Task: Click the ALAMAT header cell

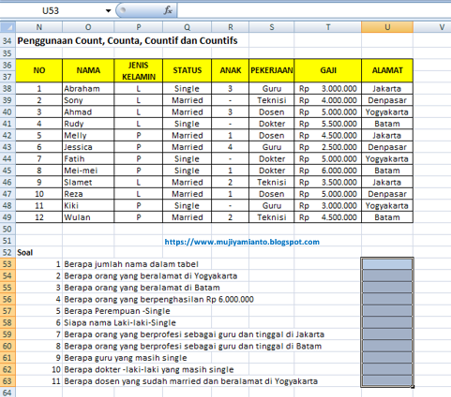Action: click(387, 70)
